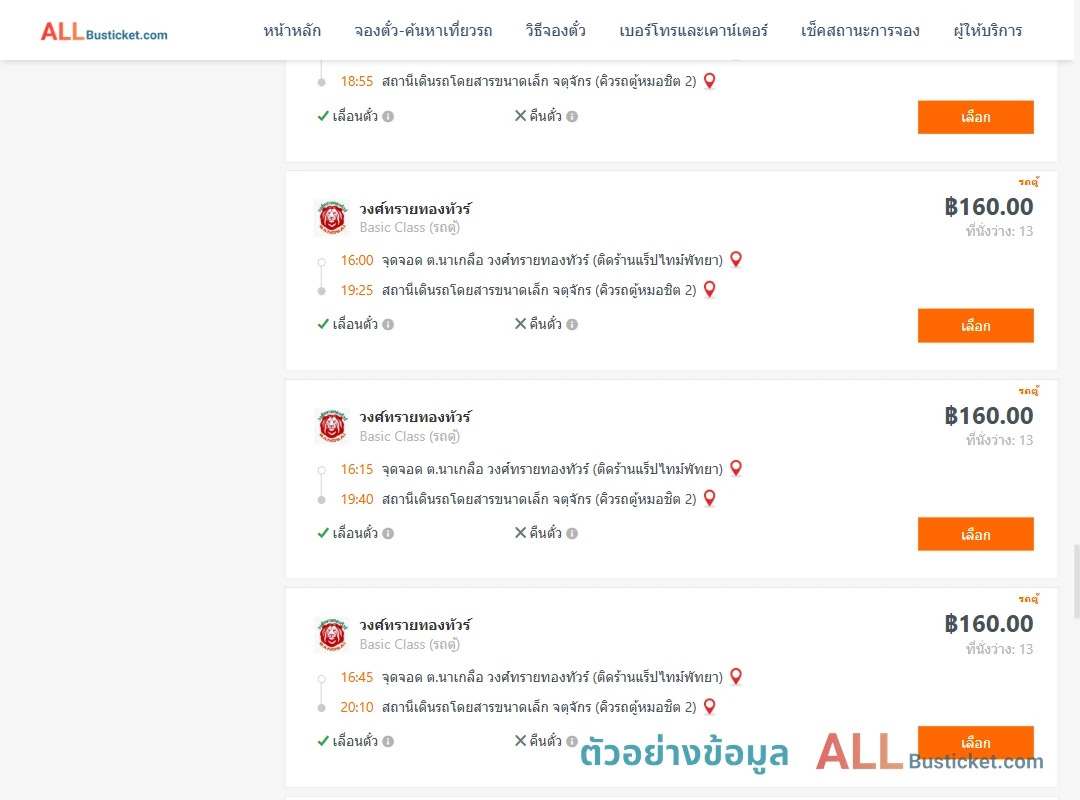Click operator lion logo in 16:00 trip card
This screenshot has width=1080, height=800.
[332, 218]
